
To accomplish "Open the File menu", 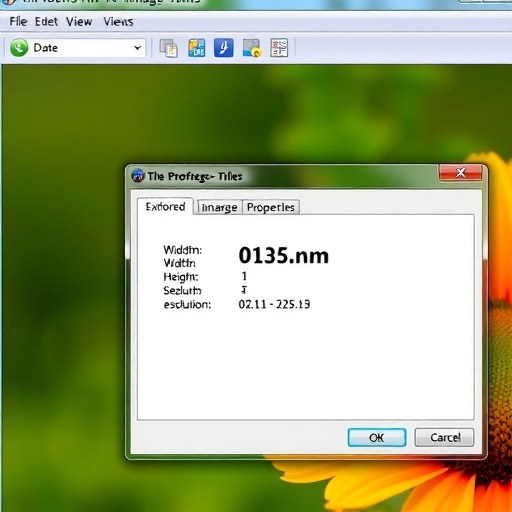I will pyautogui.click(x=18, y=22).
